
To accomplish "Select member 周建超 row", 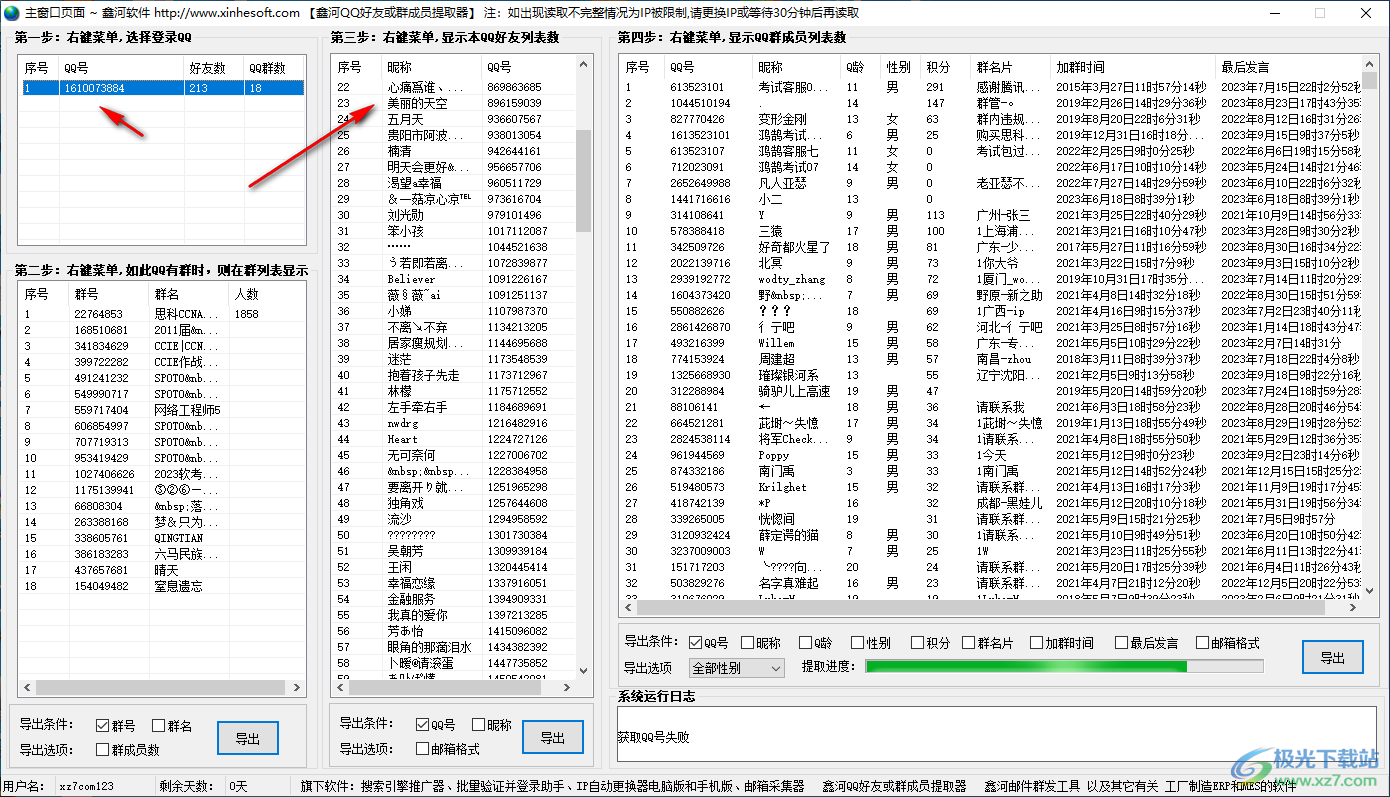I will (990, 359).
